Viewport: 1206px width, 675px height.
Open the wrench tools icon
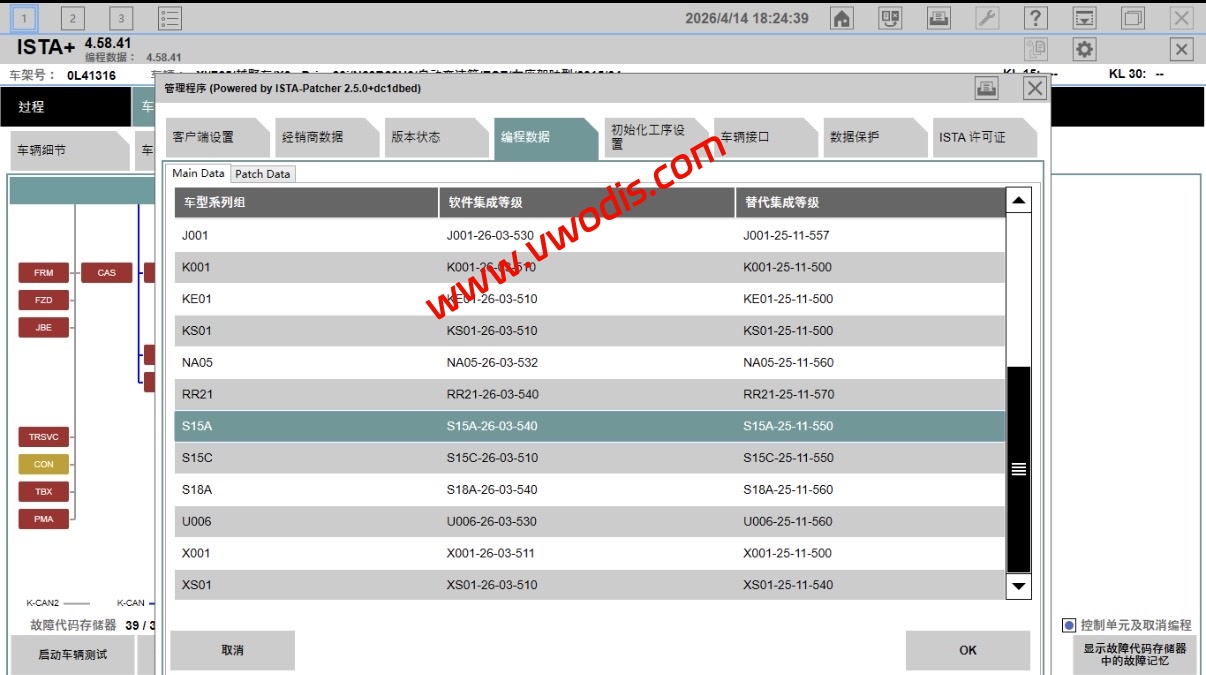pos(987,18)
